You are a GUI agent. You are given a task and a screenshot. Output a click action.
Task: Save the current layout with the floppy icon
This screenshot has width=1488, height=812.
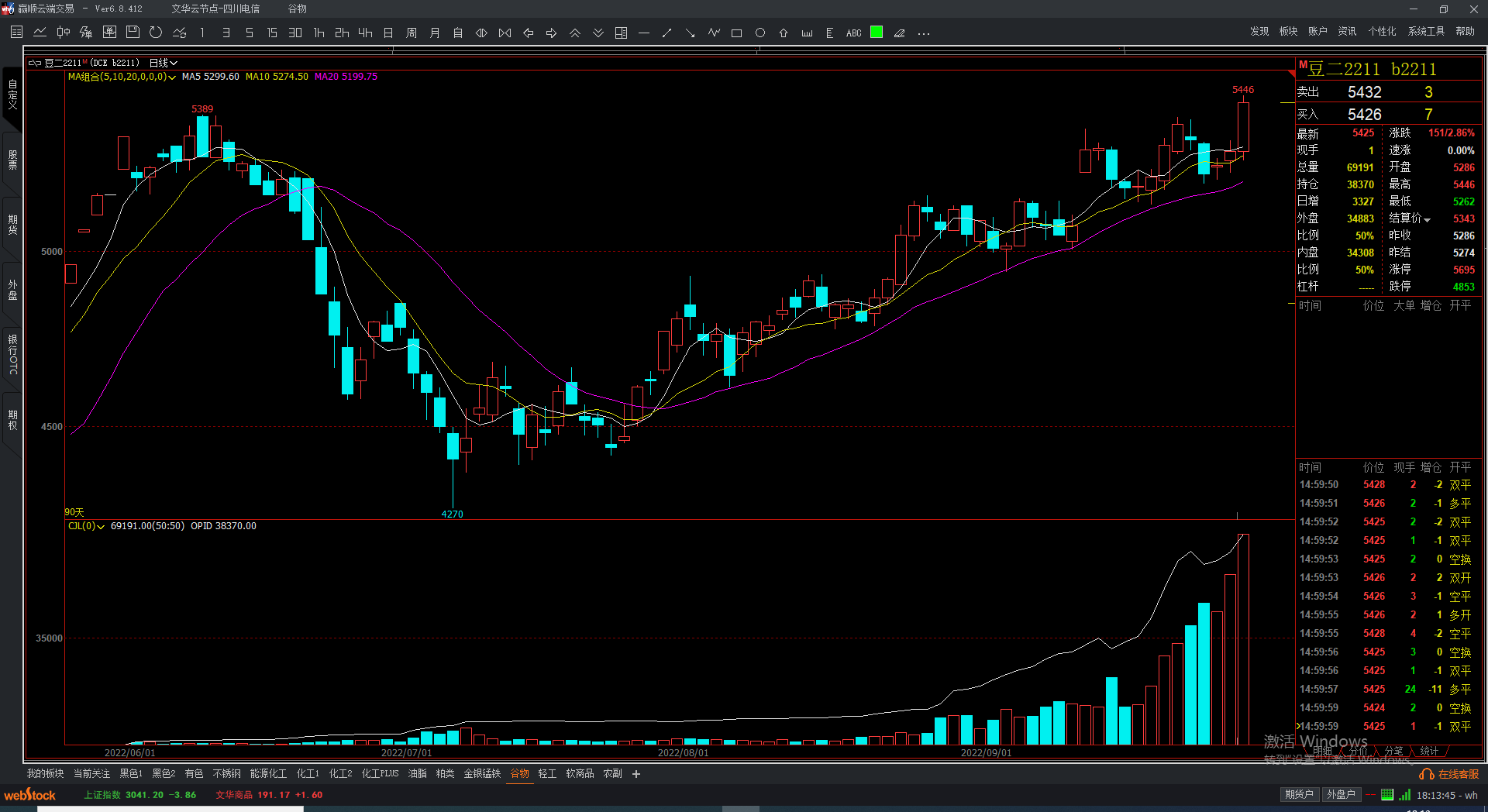point(133,33)
